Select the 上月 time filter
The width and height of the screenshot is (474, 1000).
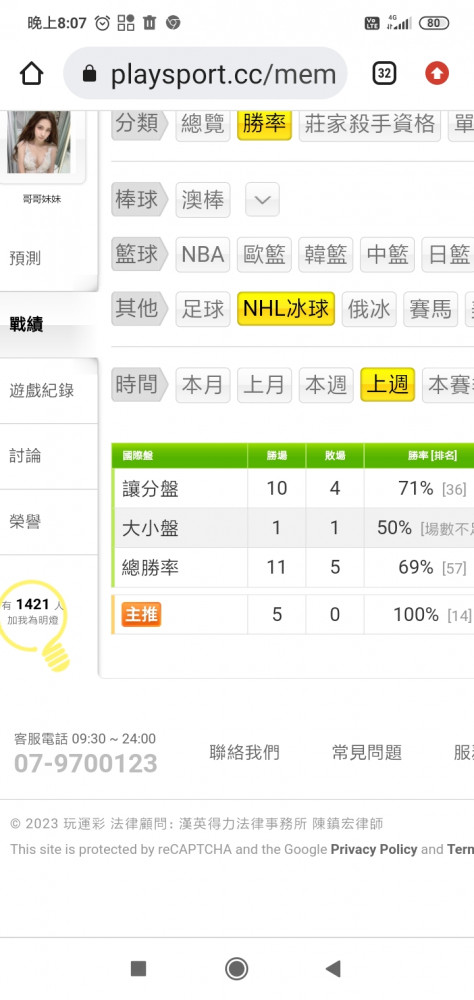point(264,385)
